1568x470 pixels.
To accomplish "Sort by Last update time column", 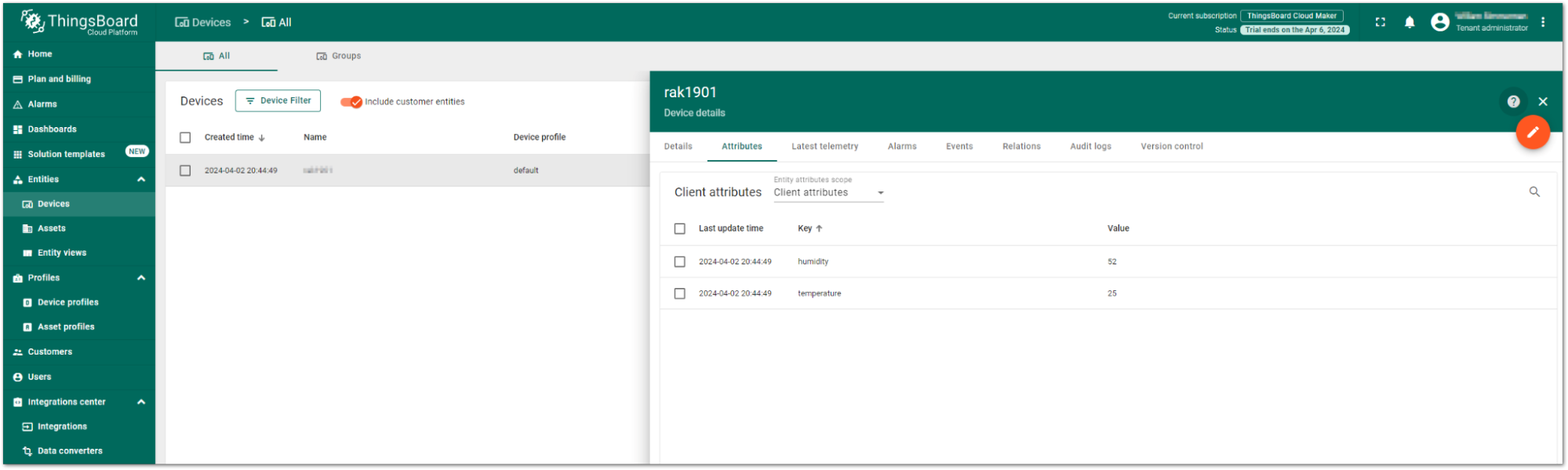I will 731,229.
